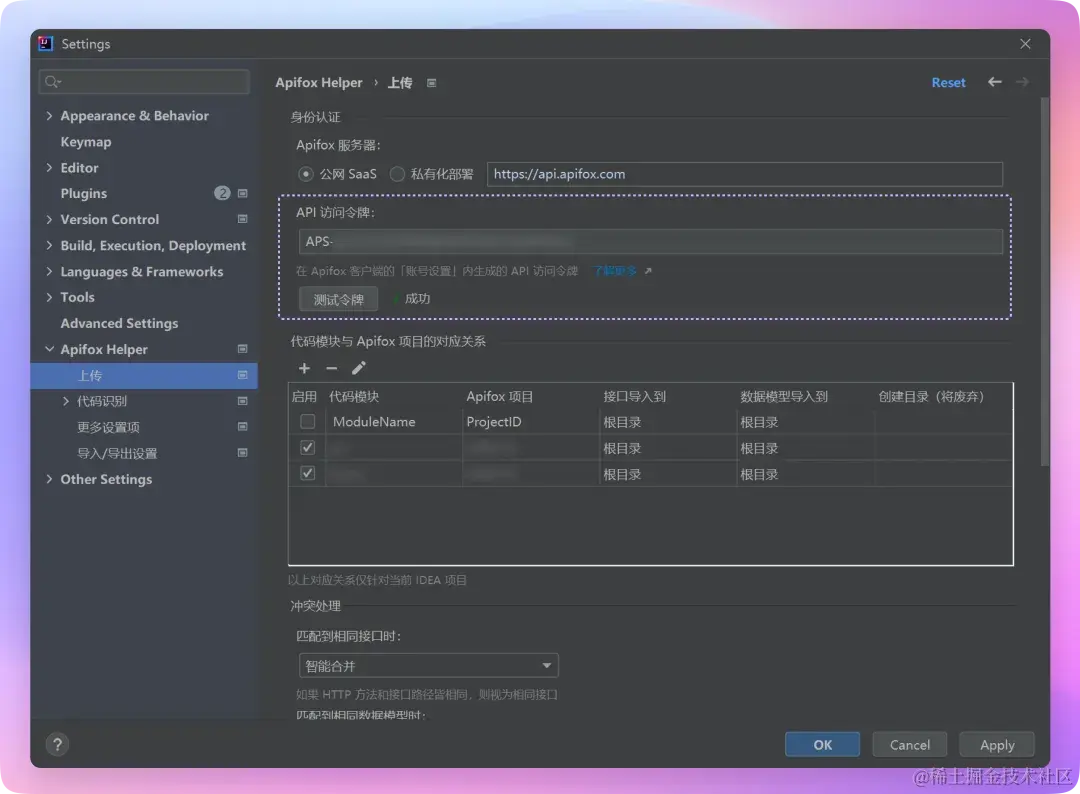Click the project icon on 代码识别 row
This screenshot has height=794, width=1080.
(242, 401)
